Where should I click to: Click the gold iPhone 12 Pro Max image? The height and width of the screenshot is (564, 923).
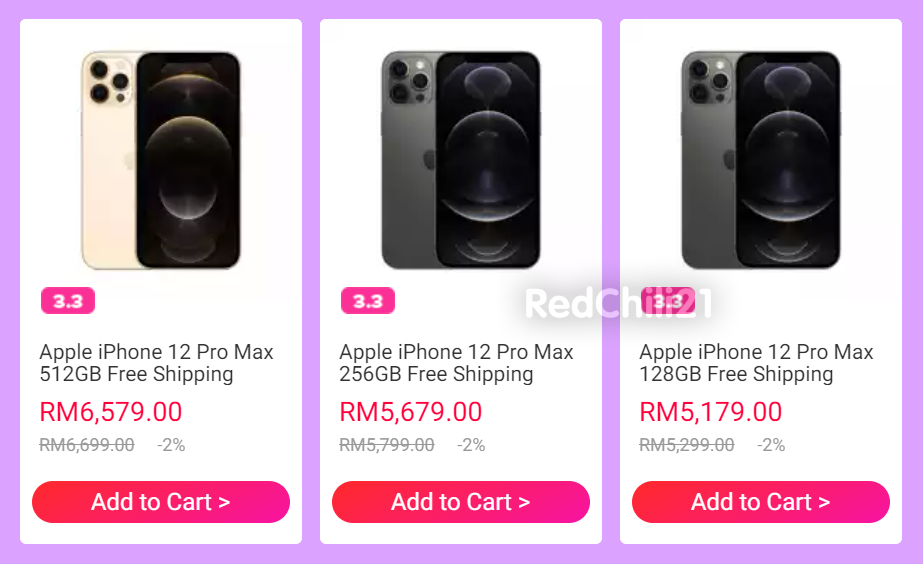[161, 160]
